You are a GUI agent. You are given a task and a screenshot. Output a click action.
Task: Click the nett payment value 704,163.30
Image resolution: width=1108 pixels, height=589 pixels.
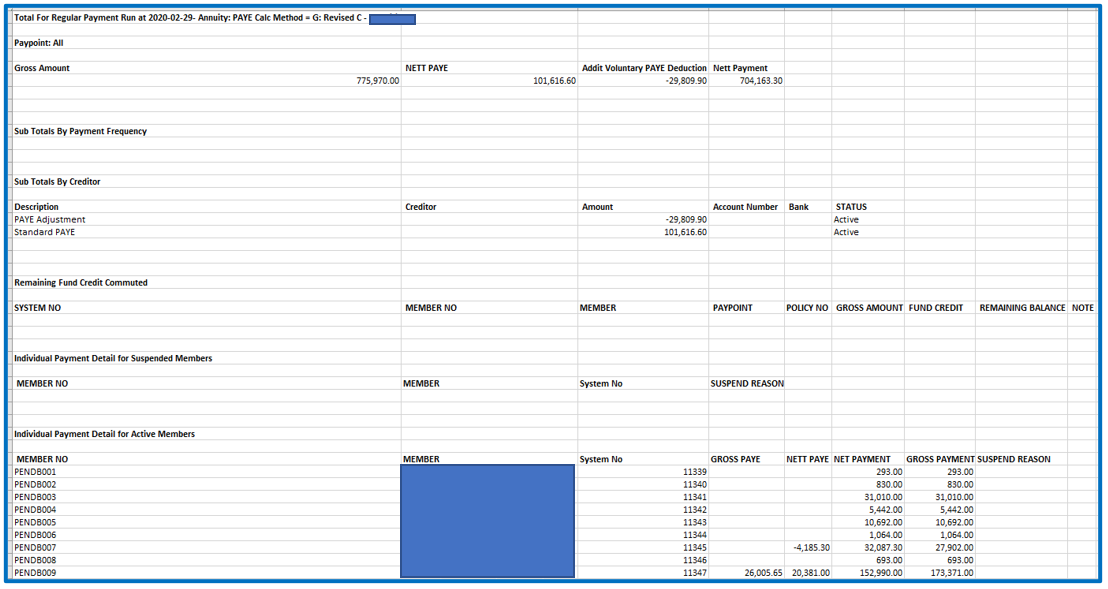(x=761, y=81)
